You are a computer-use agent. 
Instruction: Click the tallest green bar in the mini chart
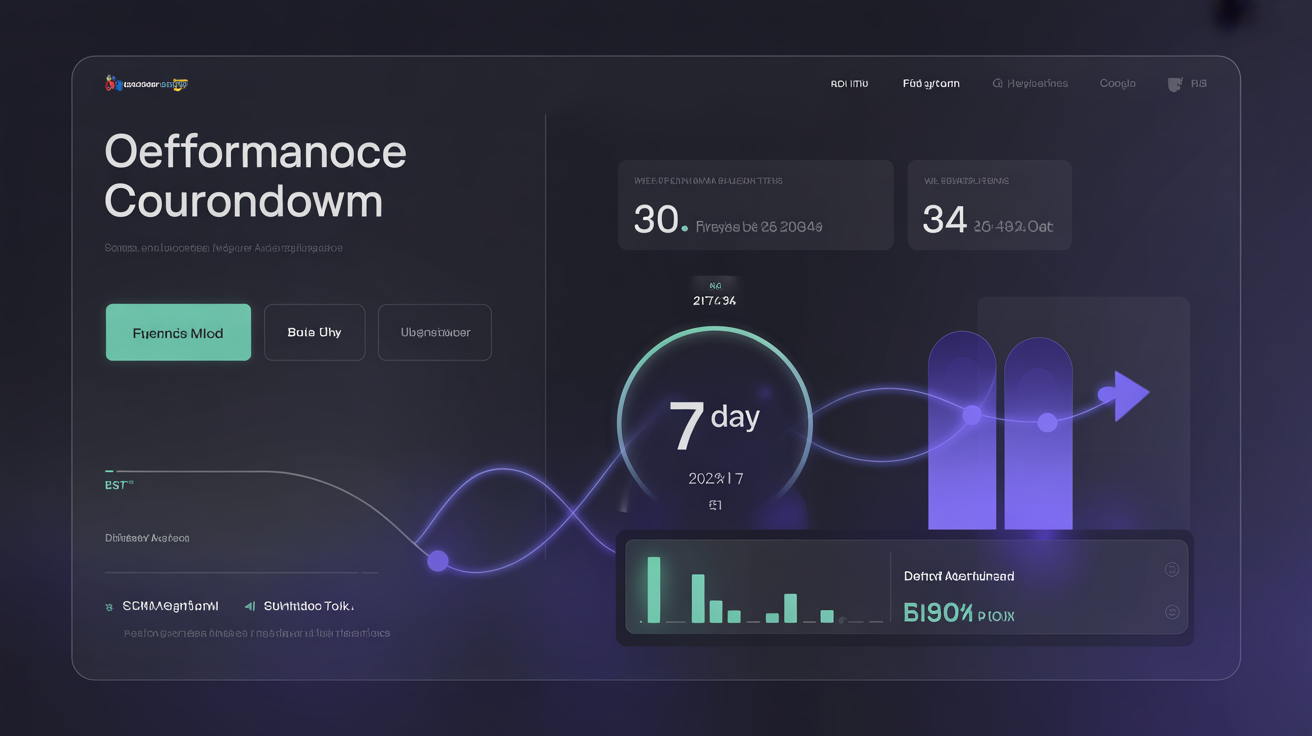[x=654, y=590]
